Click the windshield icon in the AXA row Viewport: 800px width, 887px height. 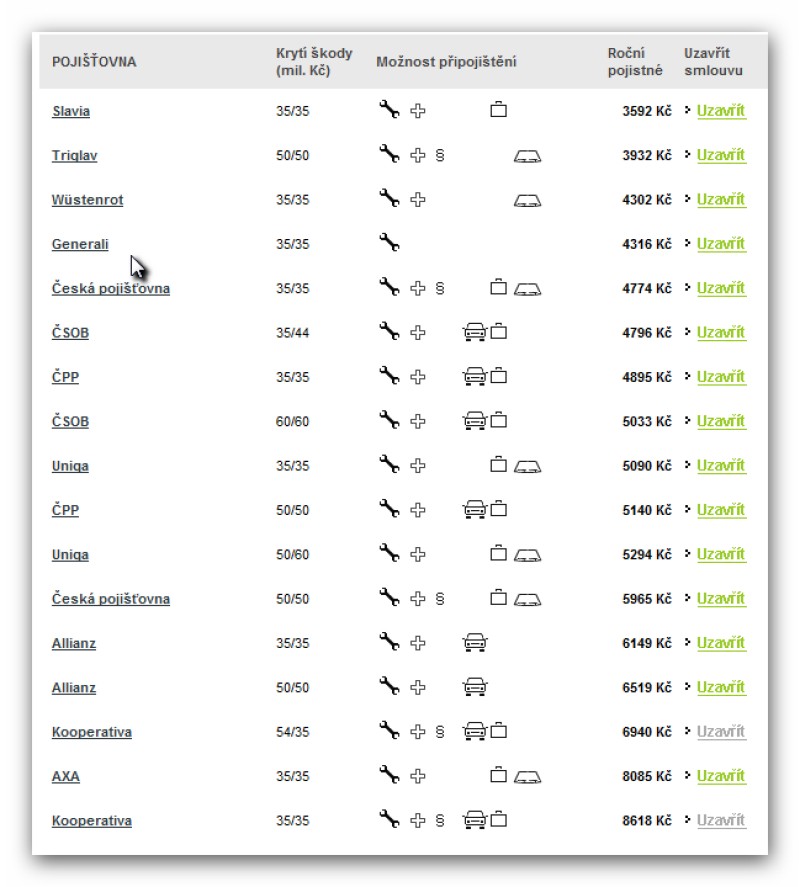(x=527, y=777)
